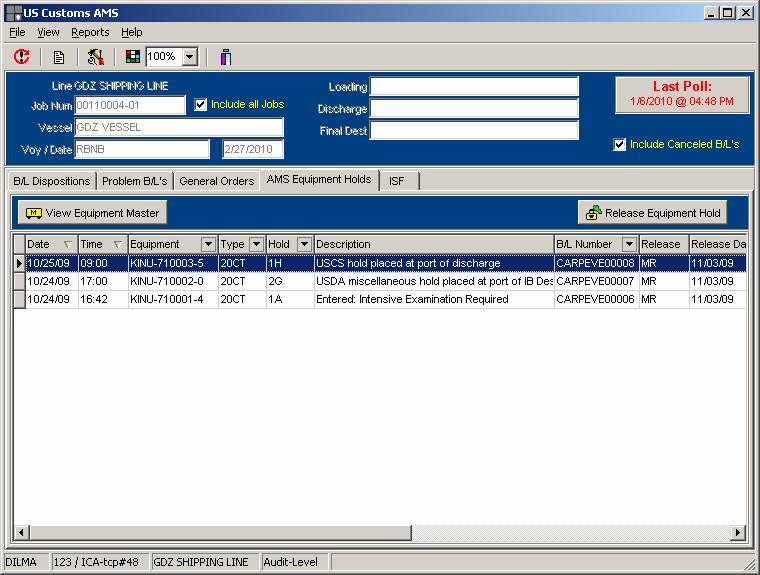Click the Release Equipment Hold button
This screenshot has width=760, height=575.
[x=652, y=213]
